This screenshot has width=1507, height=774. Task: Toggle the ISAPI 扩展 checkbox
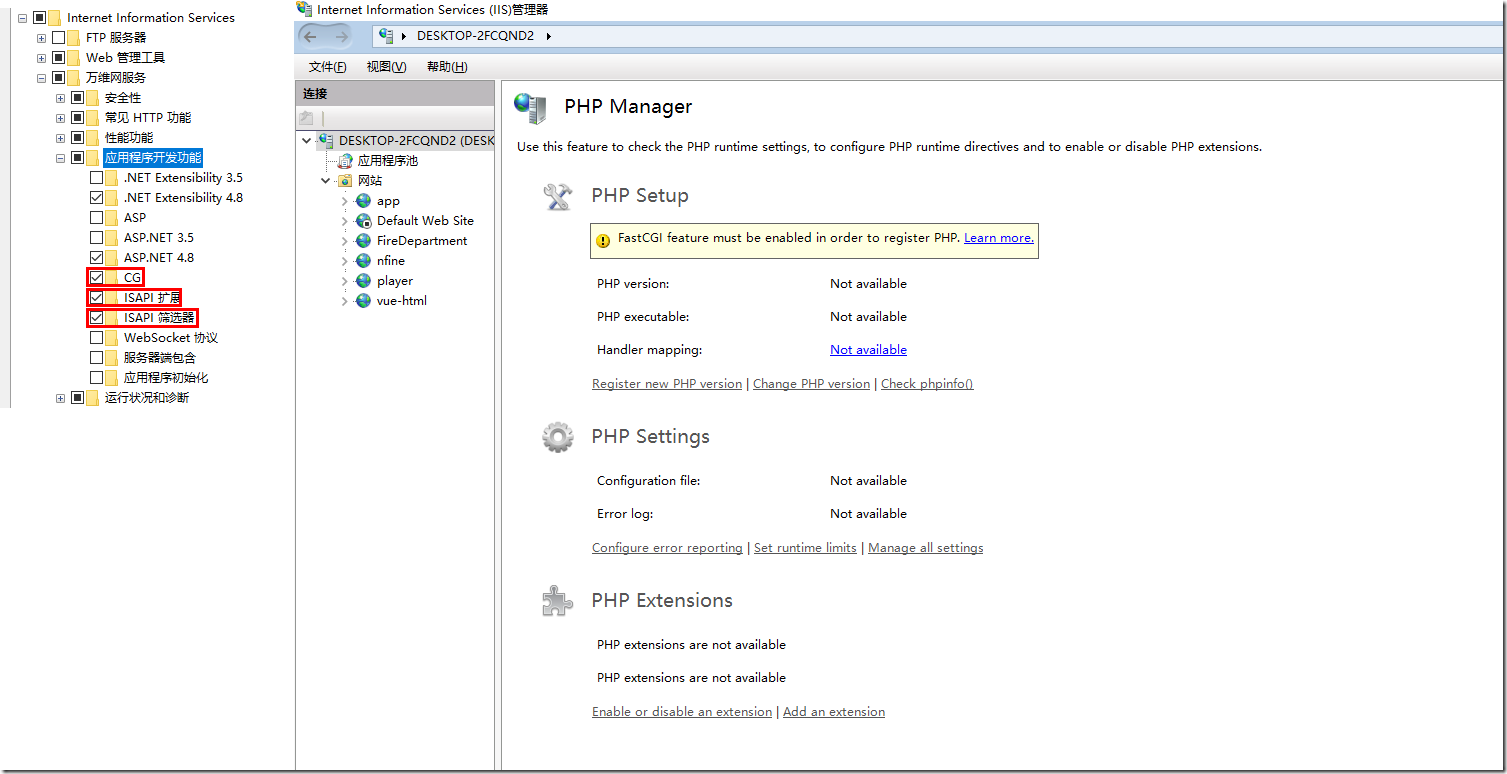pos(95,297)
